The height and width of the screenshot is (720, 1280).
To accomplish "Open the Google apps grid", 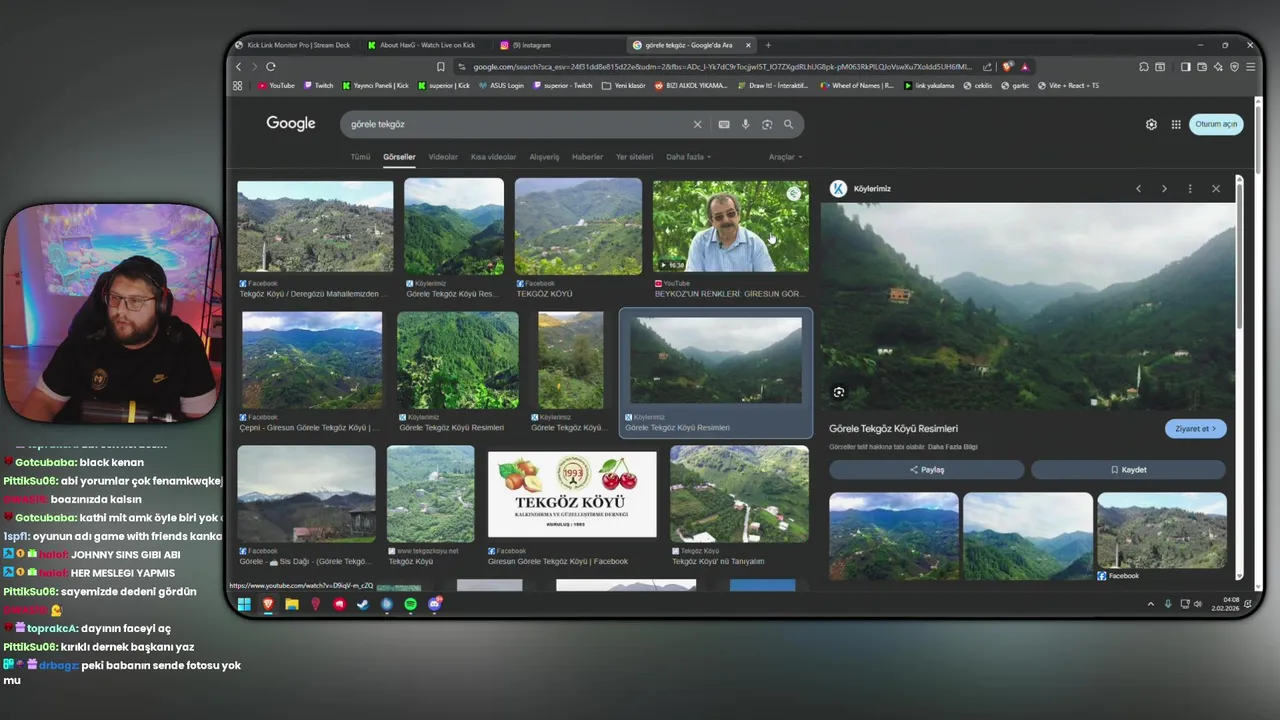I will tap(1176, 124).
